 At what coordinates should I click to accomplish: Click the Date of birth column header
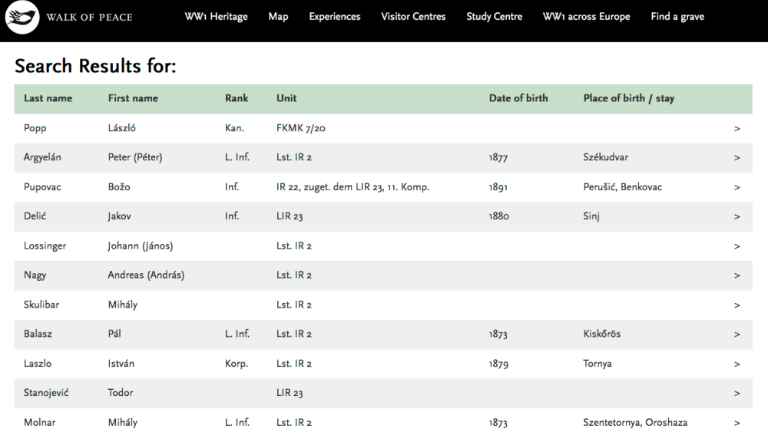pyautogui.click(x=518, y=99)
